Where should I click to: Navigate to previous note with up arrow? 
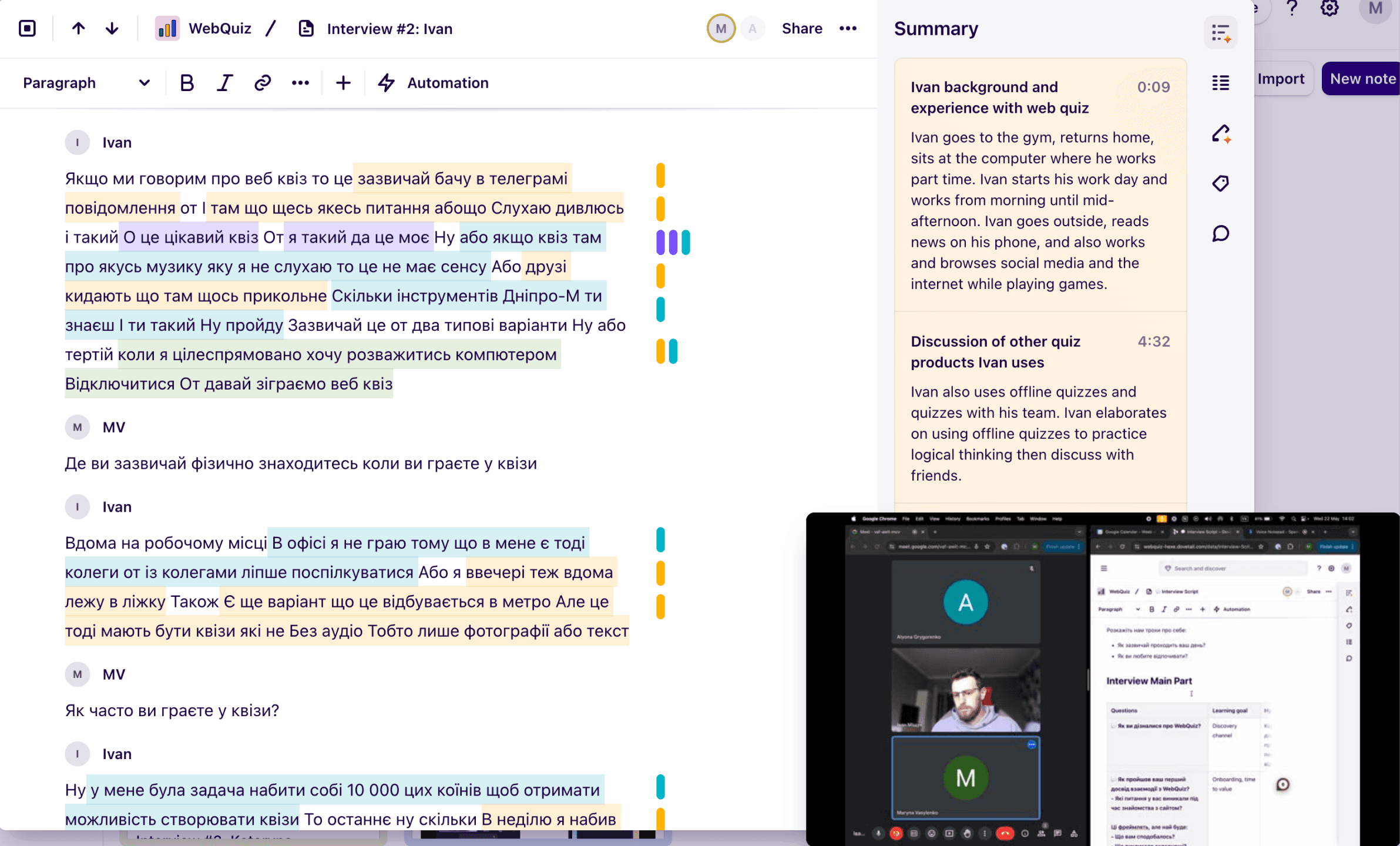(x=78, y=28)
